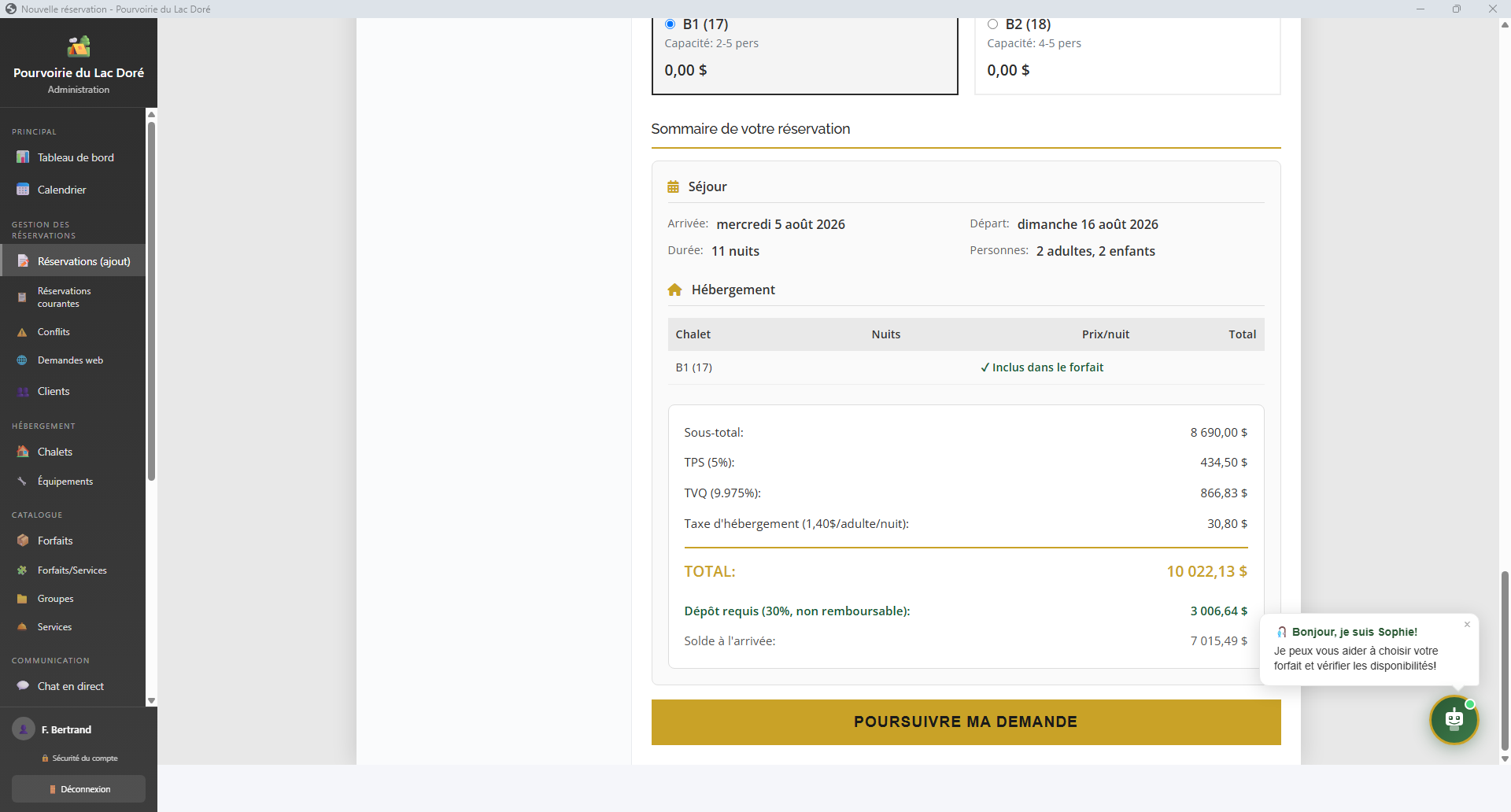Click the Conflits warning triangle icon

(22, 332)
